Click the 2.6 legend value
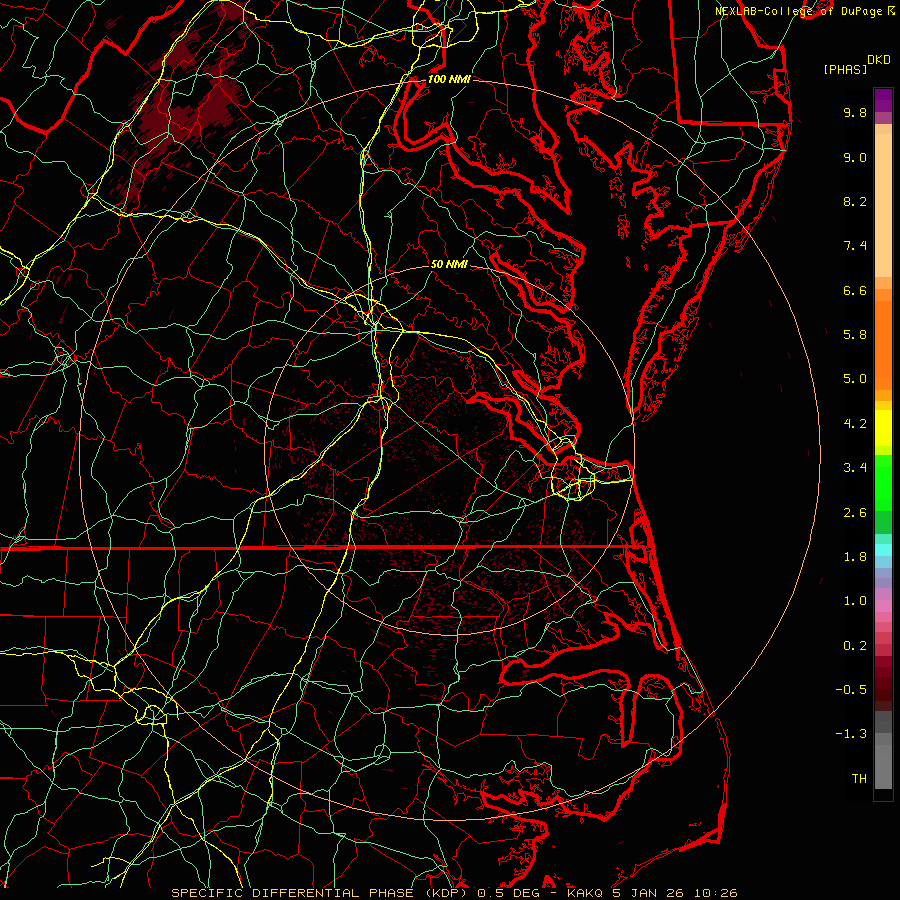 pos(855,513)
